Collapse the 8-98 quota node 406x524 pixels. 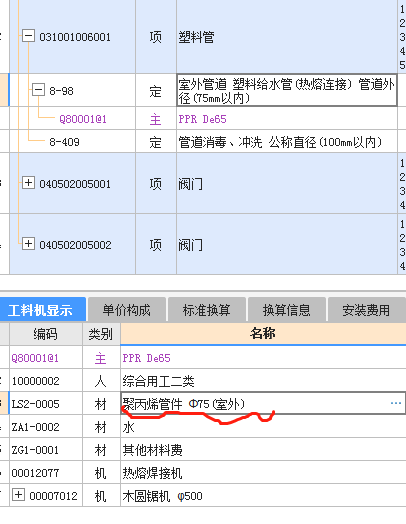[38, 90]
